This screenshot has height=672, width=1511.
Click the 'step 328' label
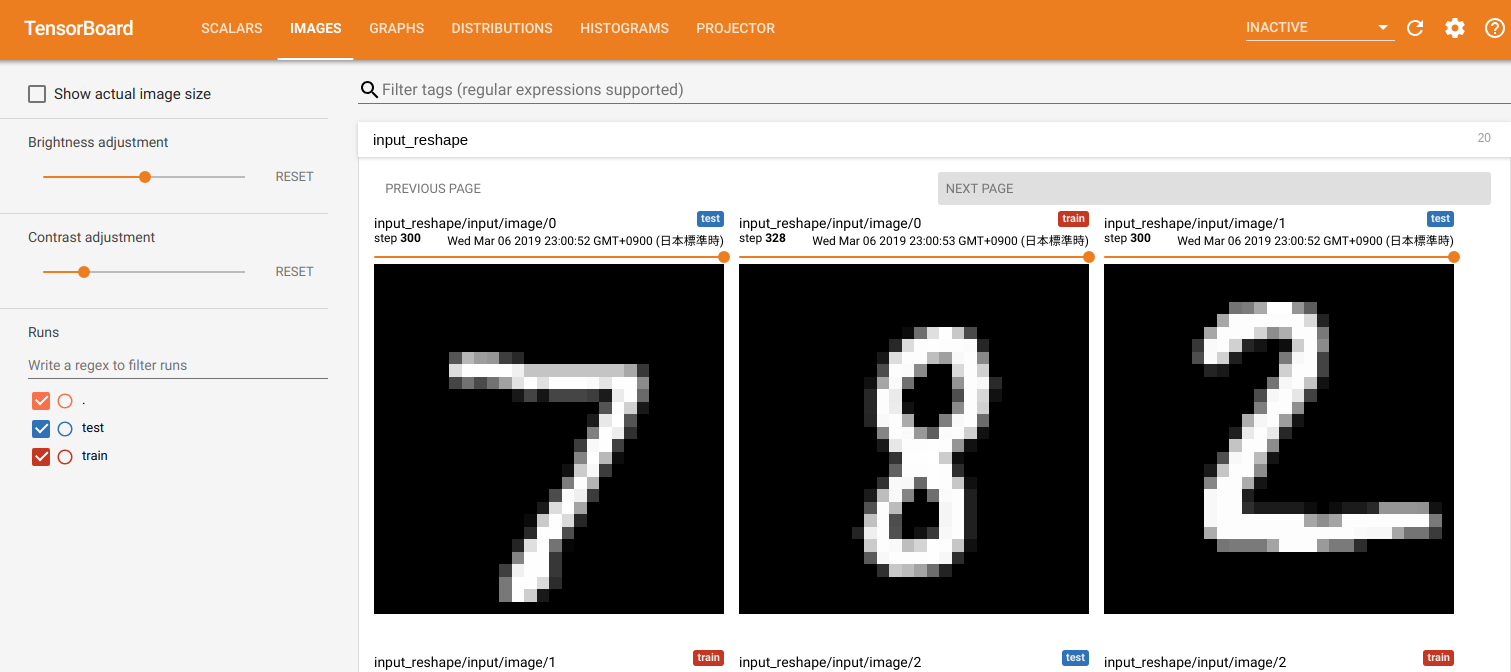(x=762, y=239)
